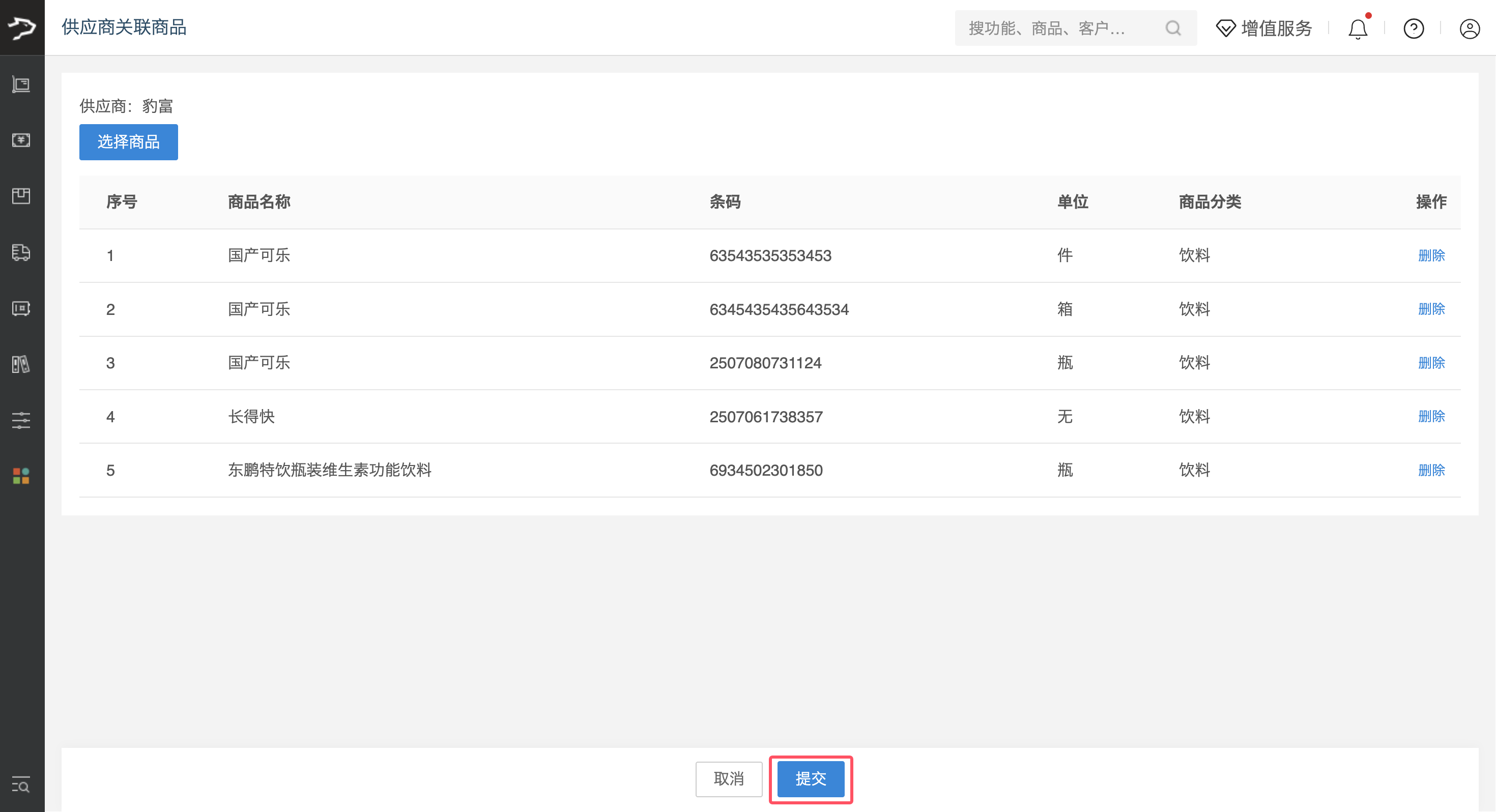Delete the 东鹏特饮 row

[x=1431, y=471]
